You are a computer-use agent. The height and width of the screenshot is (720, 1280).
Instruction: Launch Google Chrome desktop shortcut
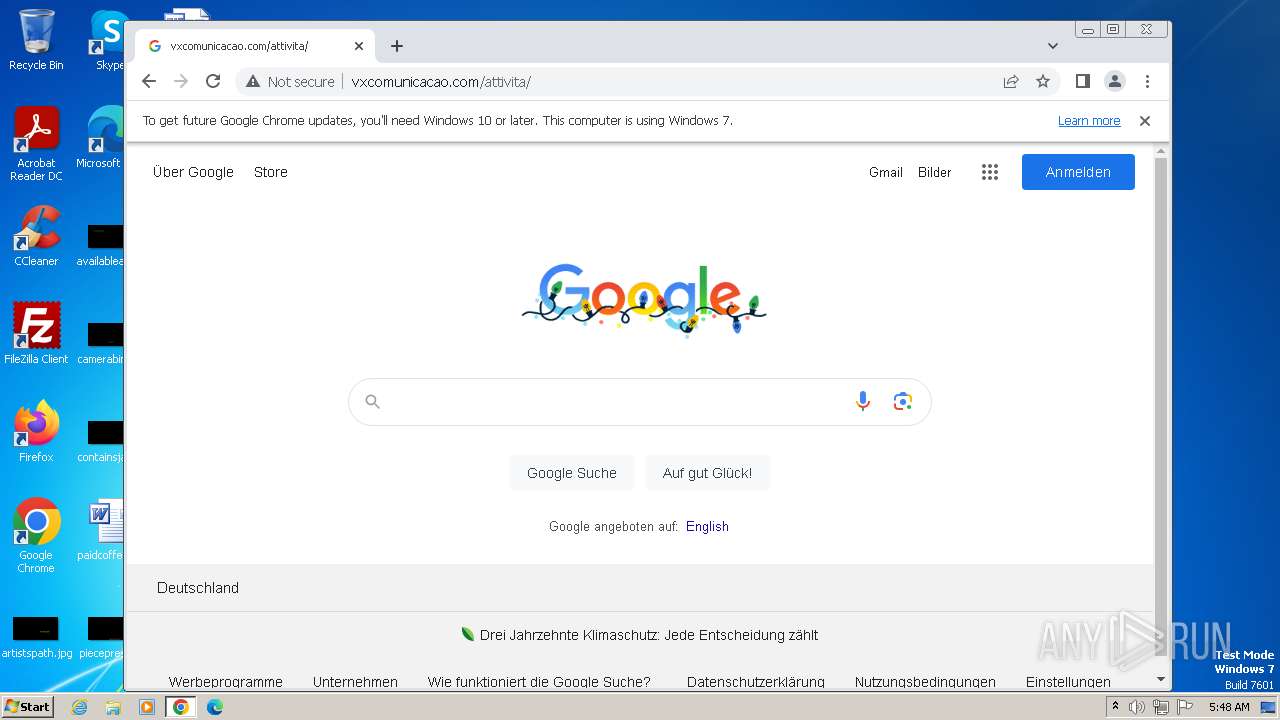click(x=36, y=536)
